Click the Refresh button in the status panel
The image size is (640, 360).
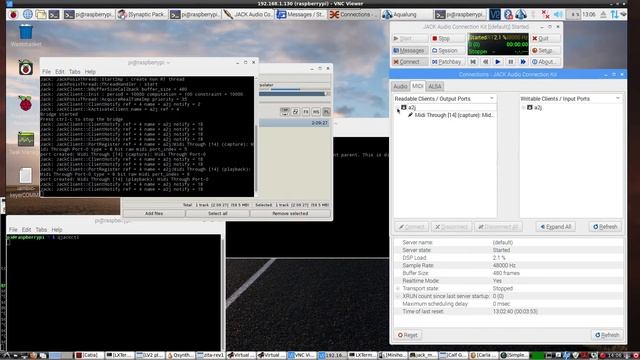coord(607,335)
